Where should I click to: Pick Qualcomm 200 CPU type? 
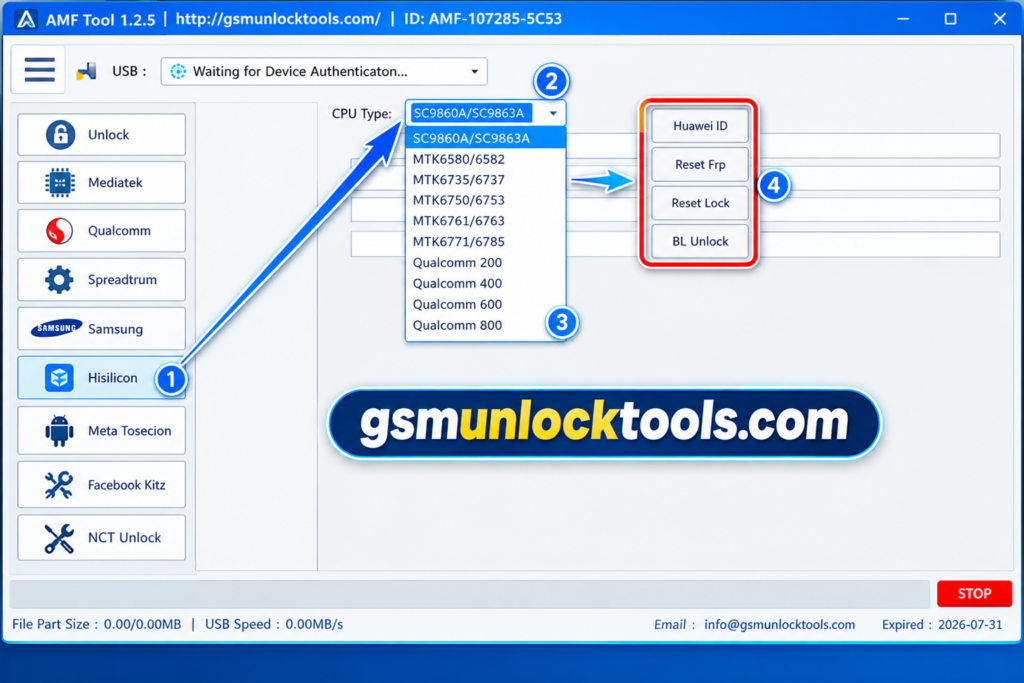click(485, 262)
